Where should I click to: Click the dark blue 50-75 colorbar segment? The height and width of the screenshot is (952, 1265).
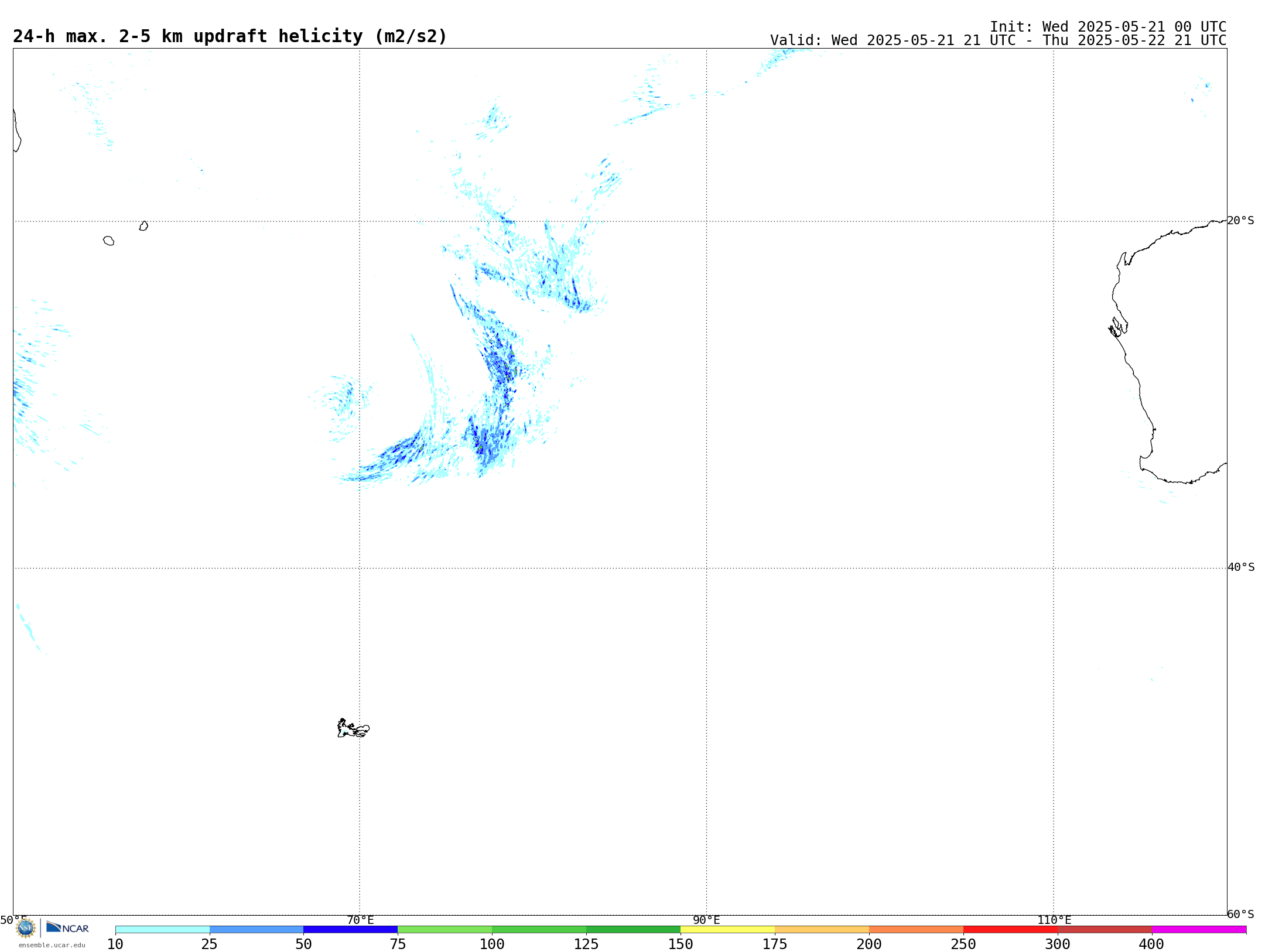pos(351,930)
